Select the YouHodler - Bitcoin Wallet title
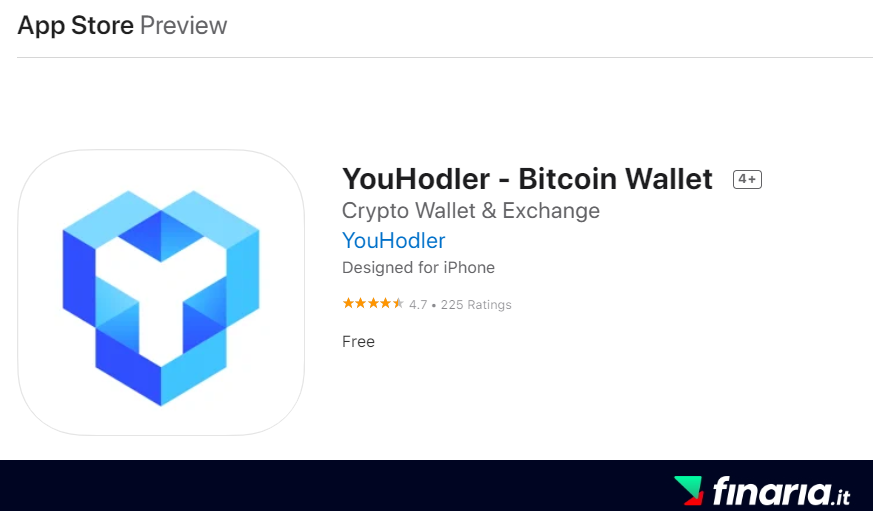This screenshot has height=511, width=873. click(x=527, y=179)
